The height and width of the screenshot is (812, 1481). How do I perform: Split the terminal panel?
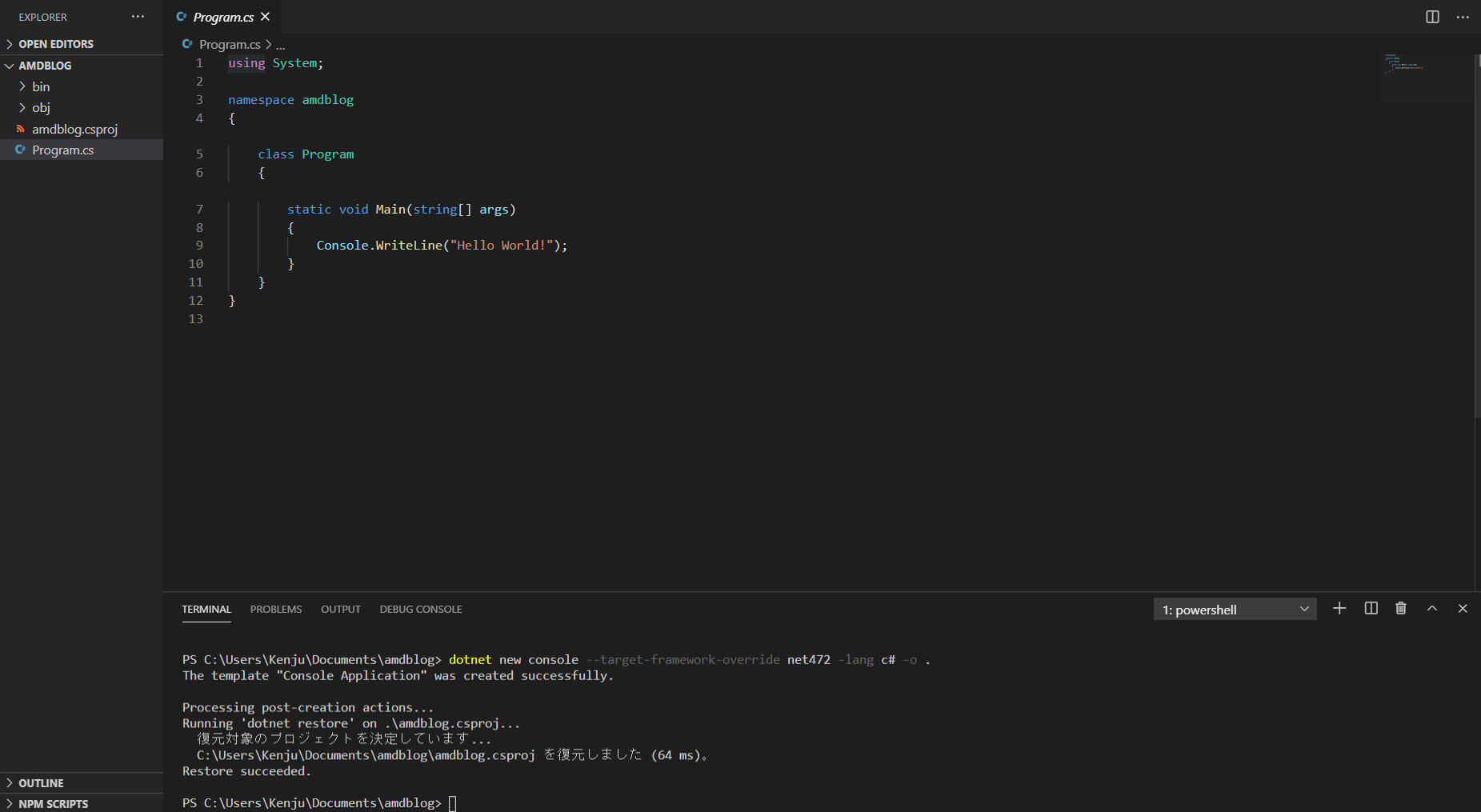click(x=1371, y=609)
